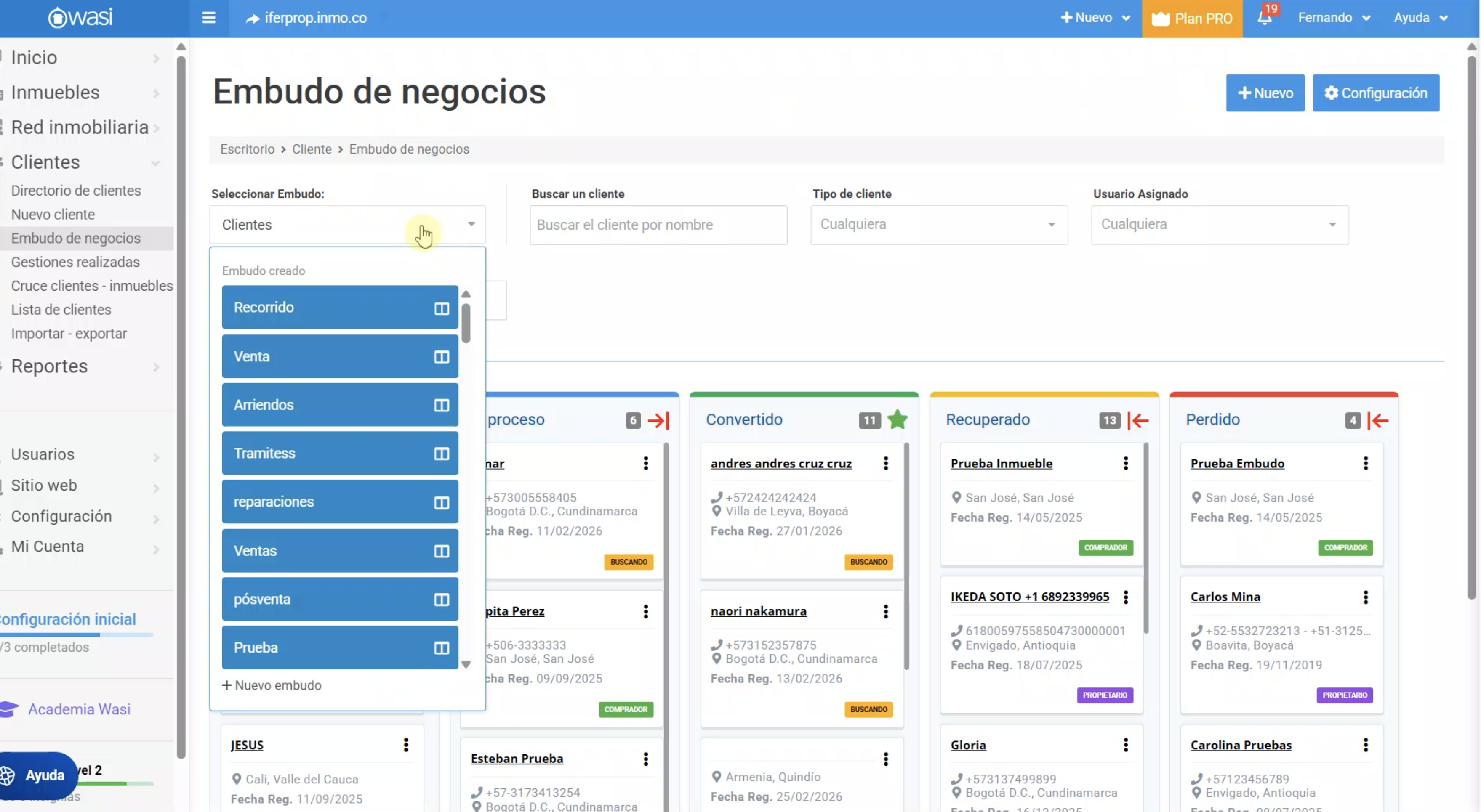
Task: Click the red collapse arrow in Perdido column
Action: click(1378, 421)
